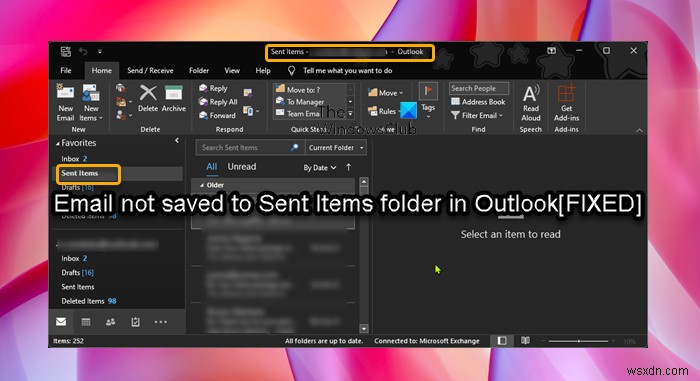Expand the Quick Steps gallery

(x=350, y=114)
